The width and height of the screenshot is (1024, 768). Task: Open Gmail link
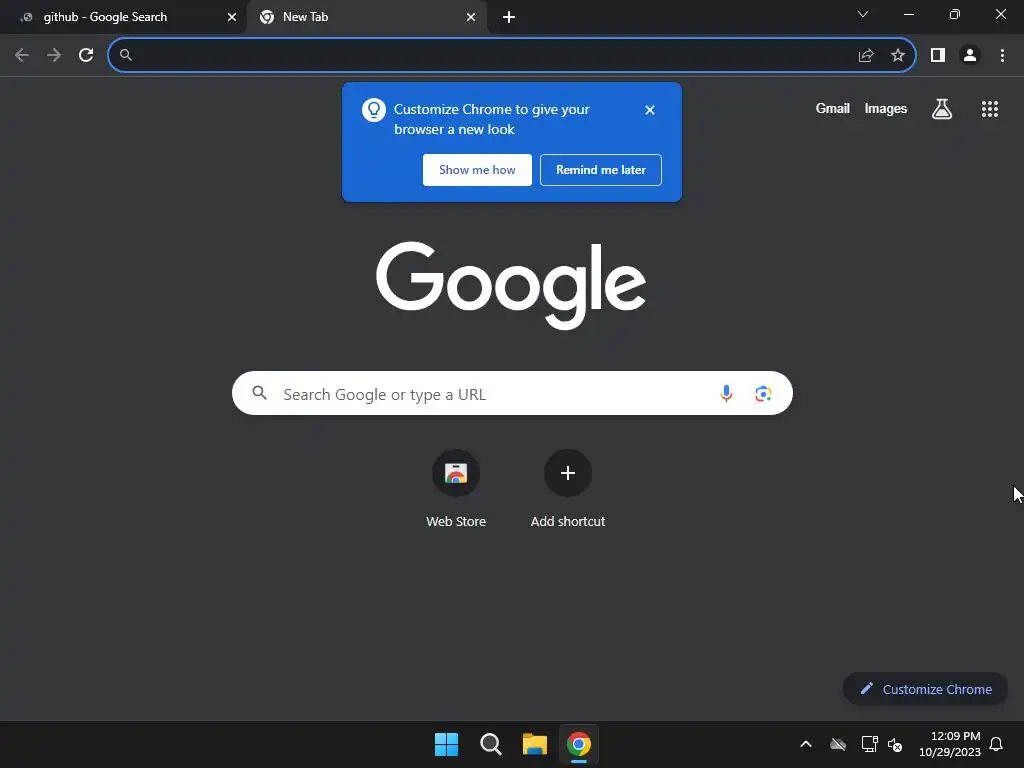tap(833, 108)
